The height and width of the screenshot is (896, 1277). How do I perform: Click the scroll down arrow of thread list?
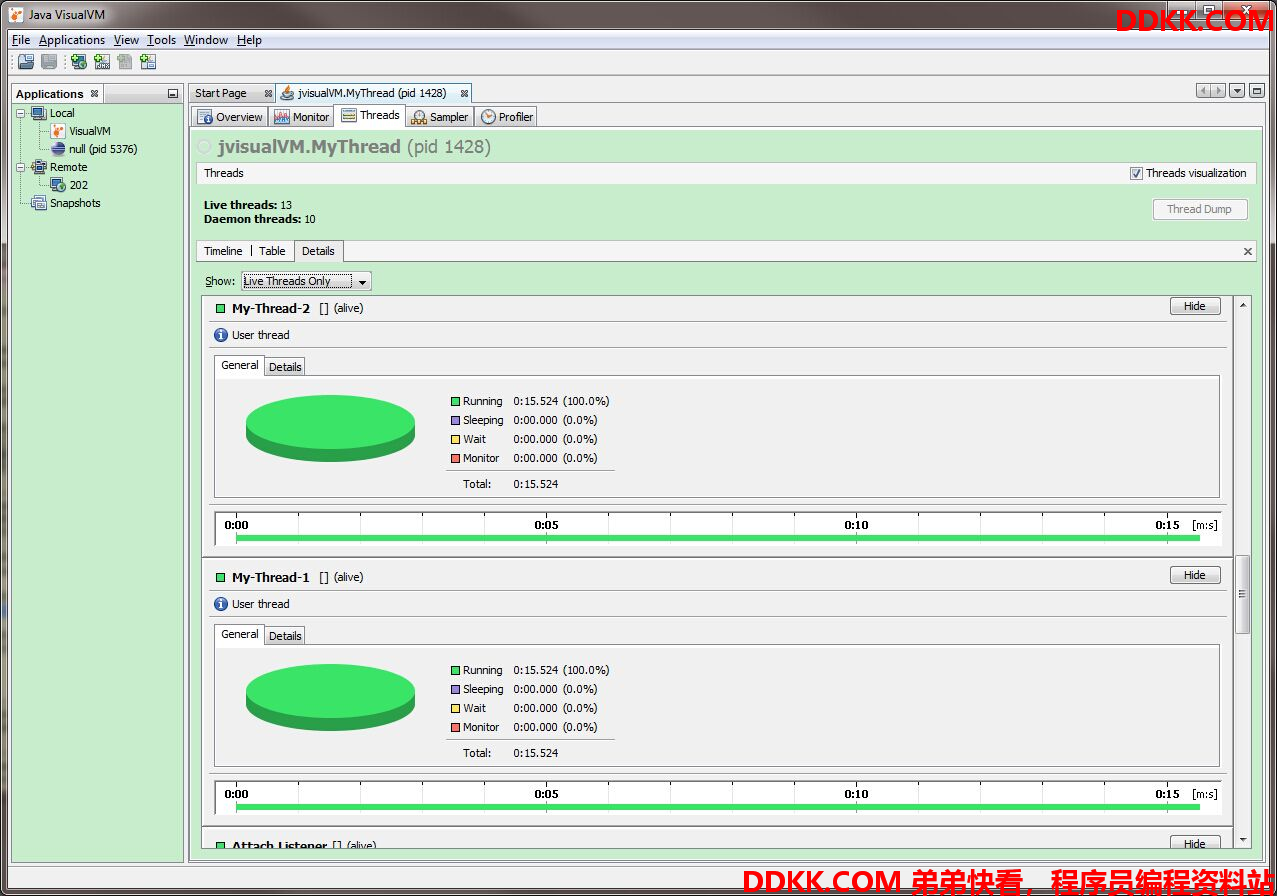(x=1243, y=840)
